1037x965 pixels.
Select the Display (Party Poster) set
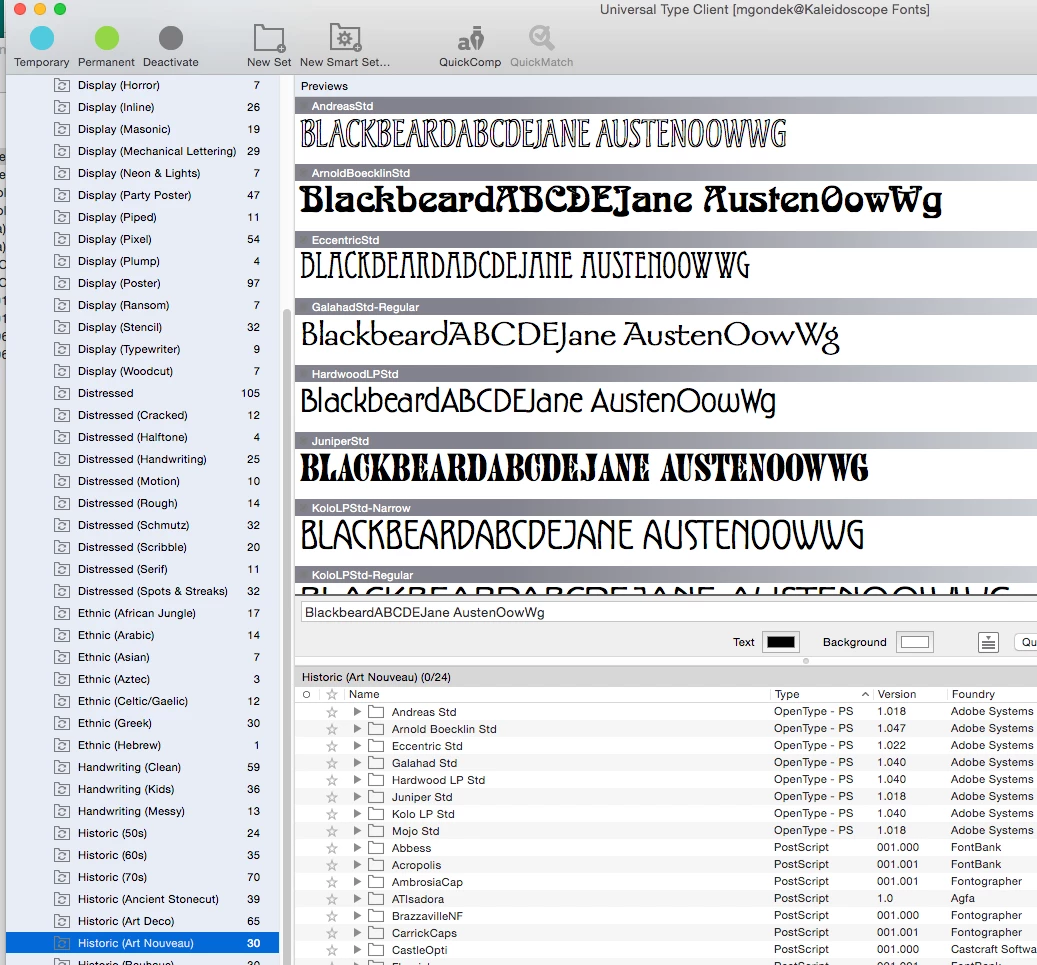coord(142,195)
